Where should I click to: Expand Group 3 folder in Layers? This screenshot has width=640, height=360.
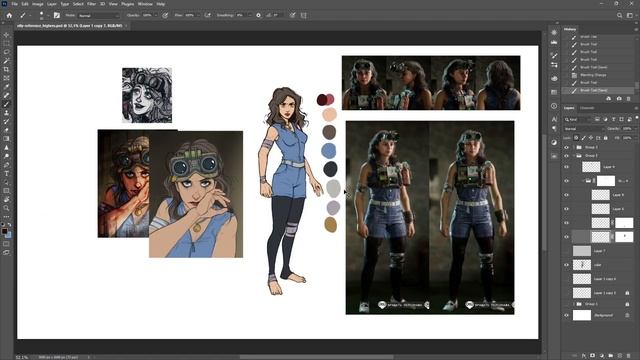[x=574, y=147]
